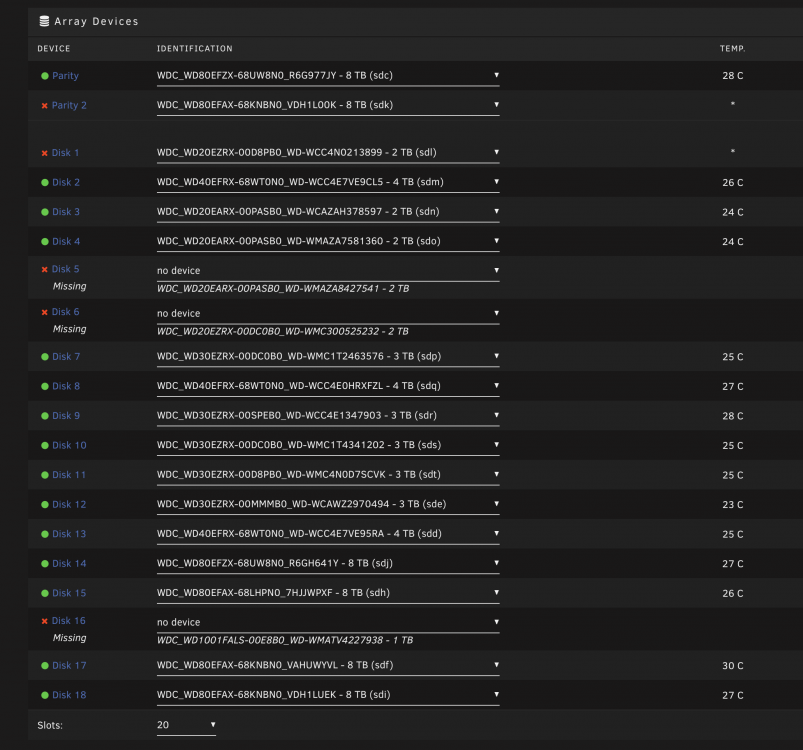Open the Disk 9 device dropdown (sdr)

[328, 416]
